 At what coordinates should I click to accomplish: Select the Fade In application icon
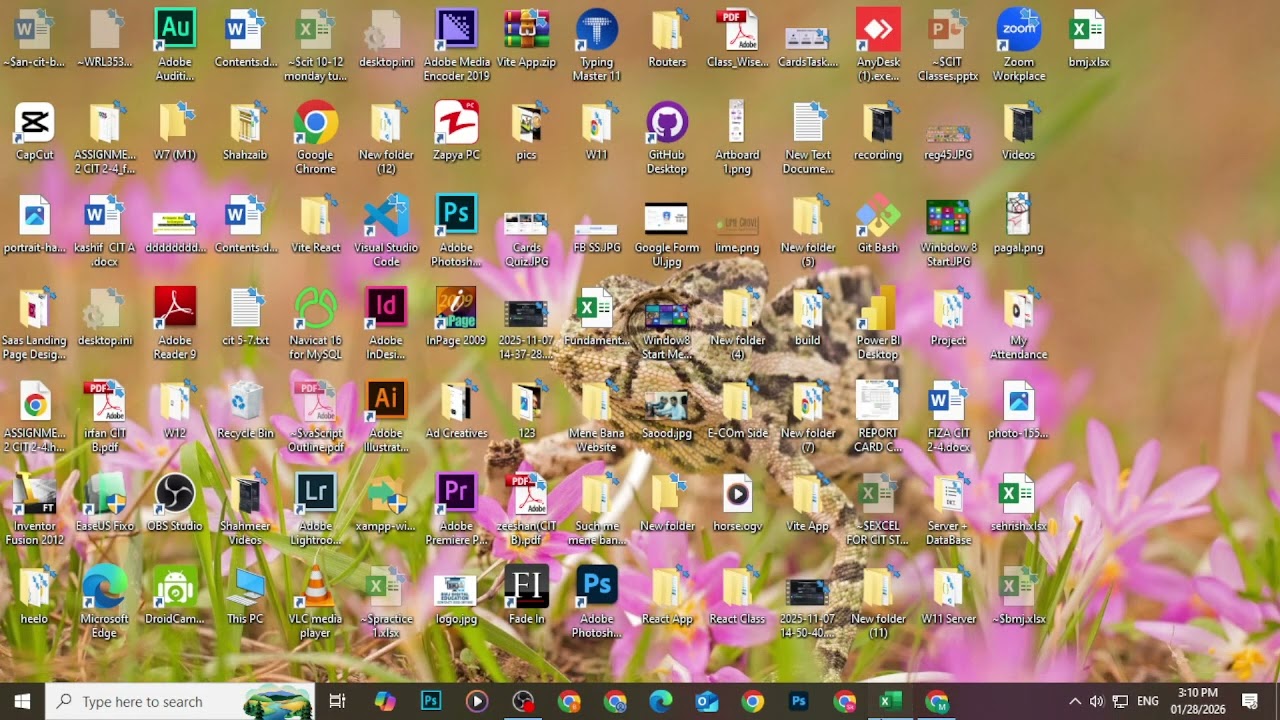coord(527,596)
